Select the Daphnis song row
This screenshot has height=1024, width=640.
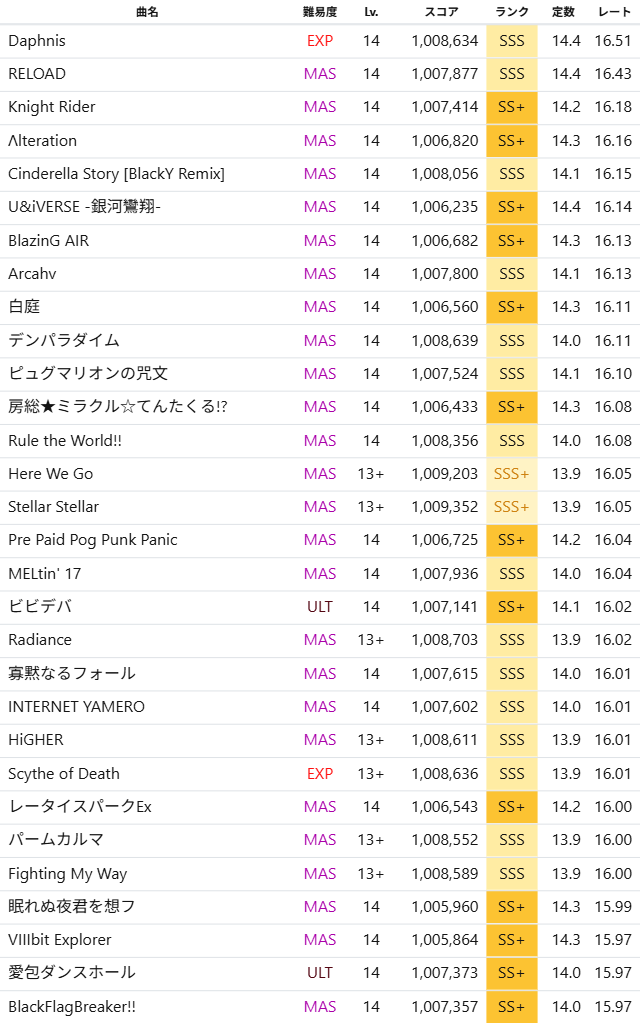pos(37,41)
